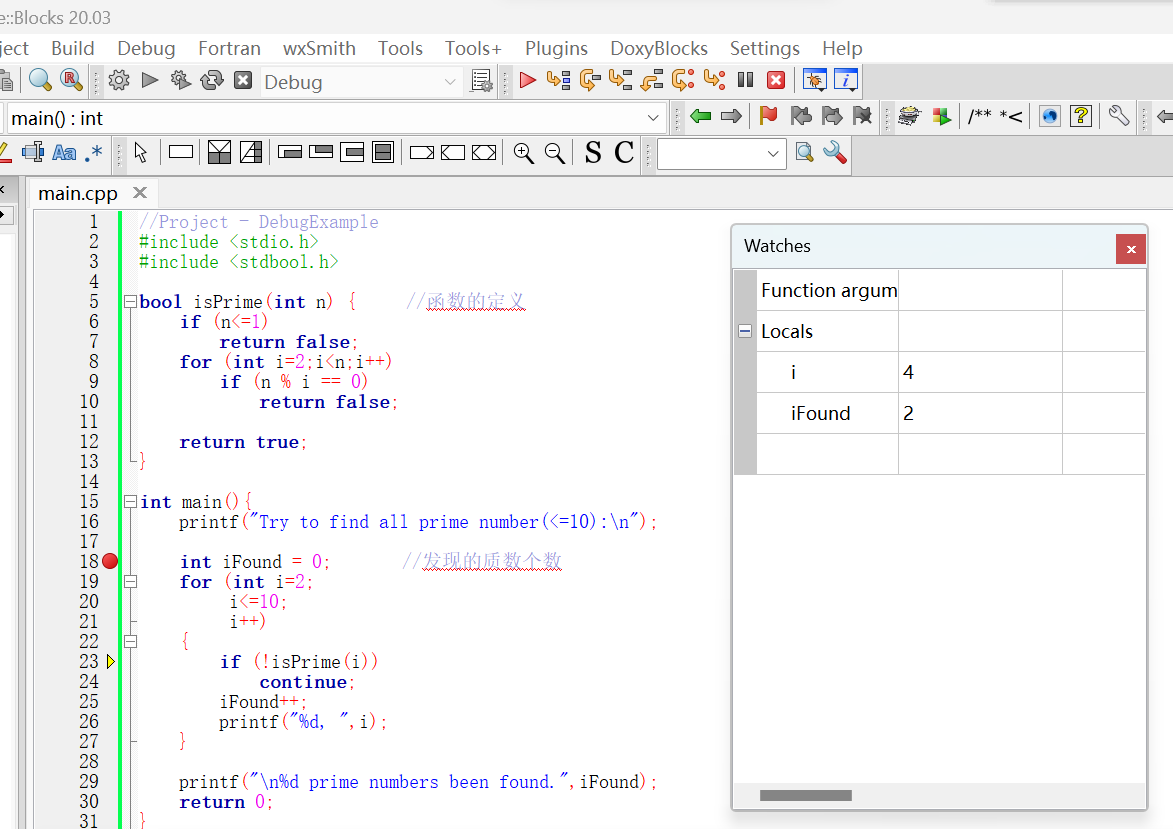The width and height of the screenshot is (1173, 829).
Task: Open the Debug build target dropdown
Action: 360,82
